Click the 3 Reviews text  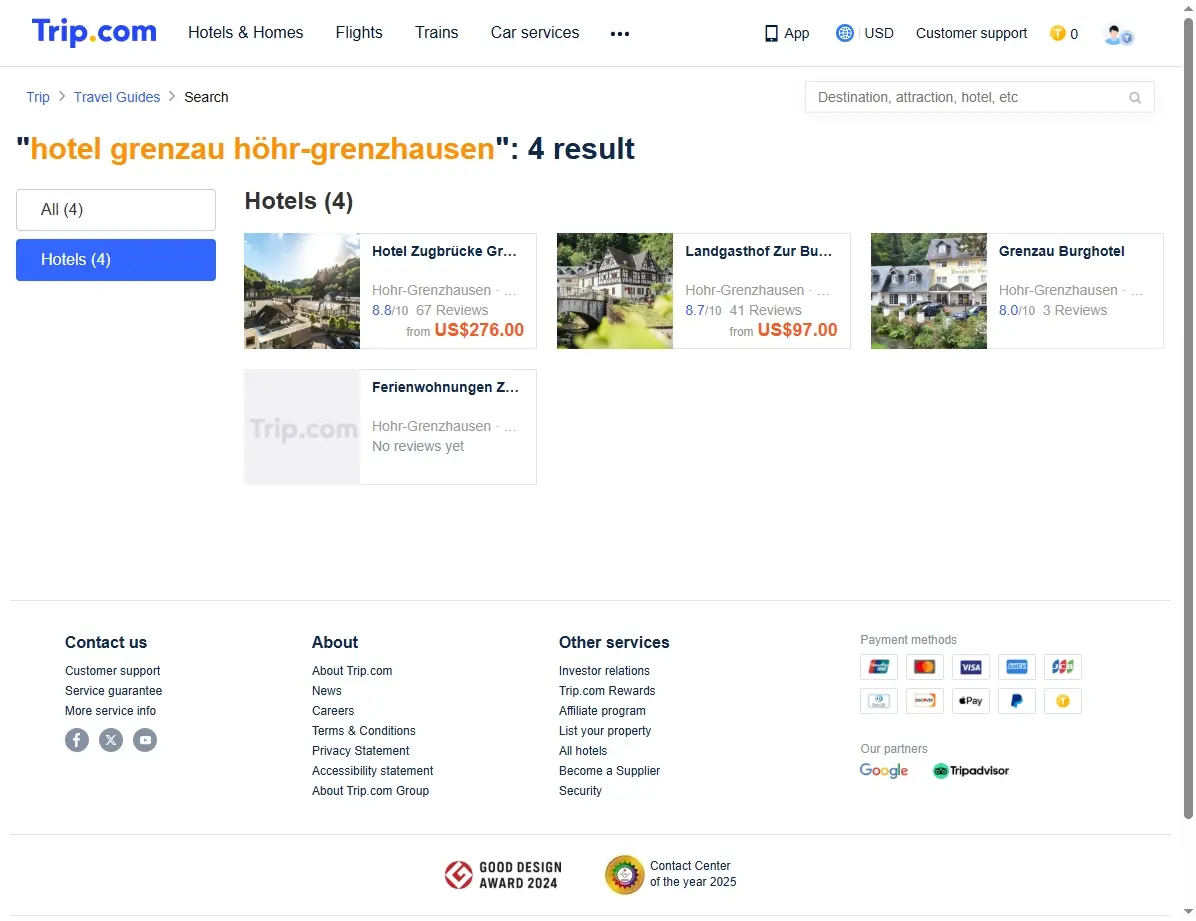[1075, 311]
